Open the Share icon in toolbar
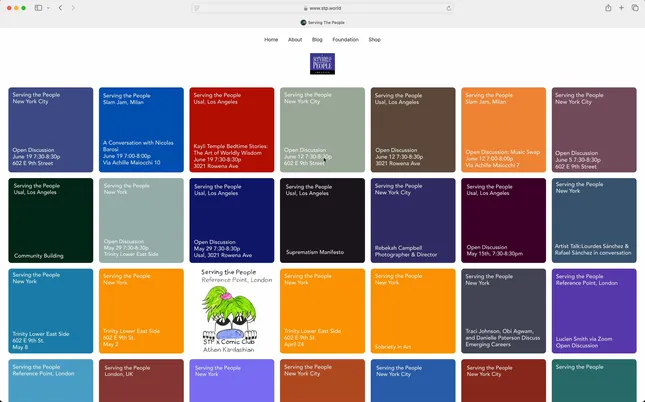 click(608, 8)
